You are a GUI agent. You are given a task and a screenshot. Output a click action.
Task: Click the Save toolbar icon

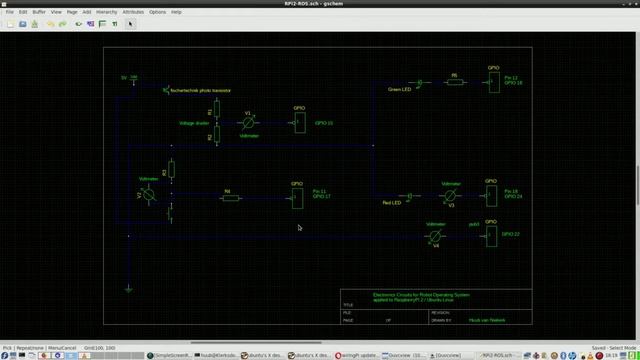(x=35, y=24)
